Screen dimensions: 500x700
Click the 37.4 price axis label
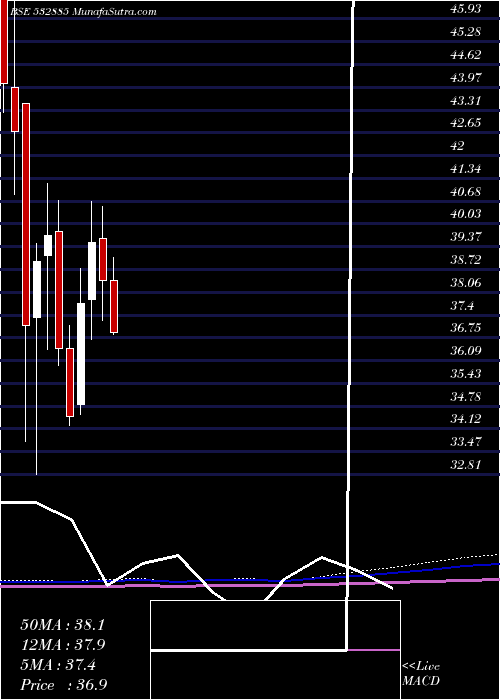(462, 305)
